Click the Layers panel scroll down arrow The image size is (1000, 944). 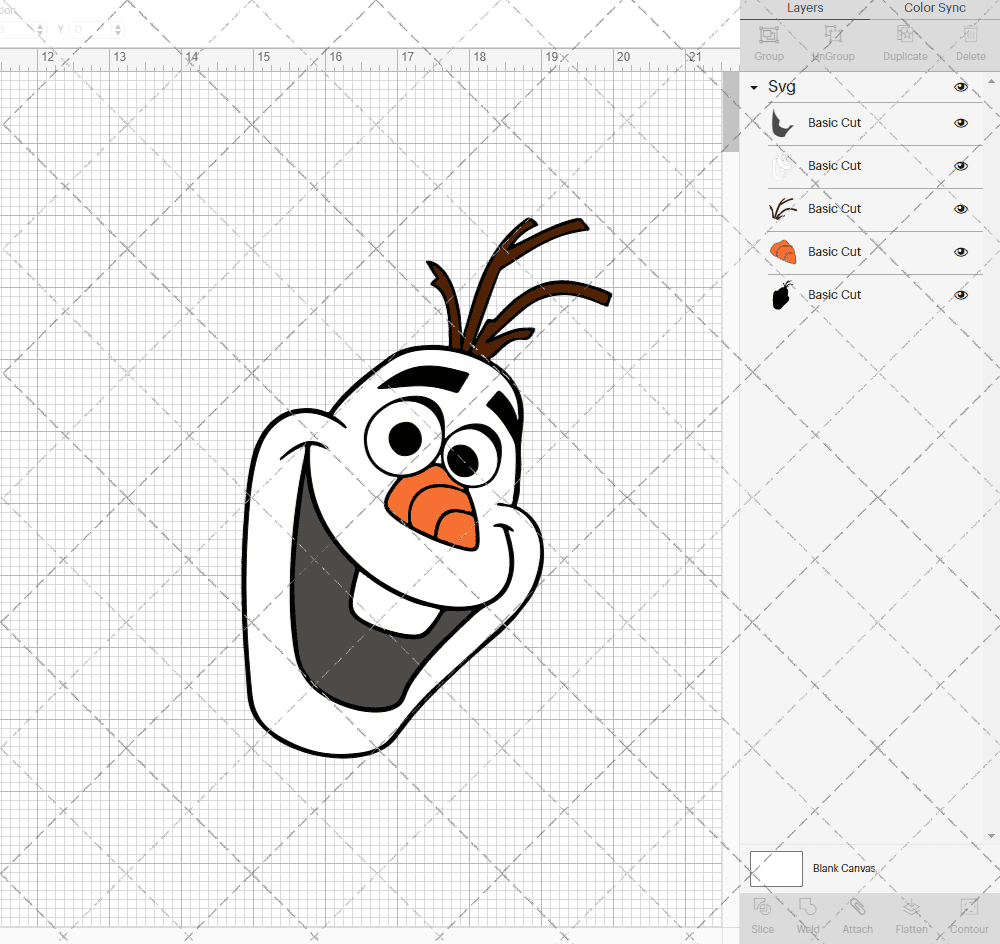990,836
